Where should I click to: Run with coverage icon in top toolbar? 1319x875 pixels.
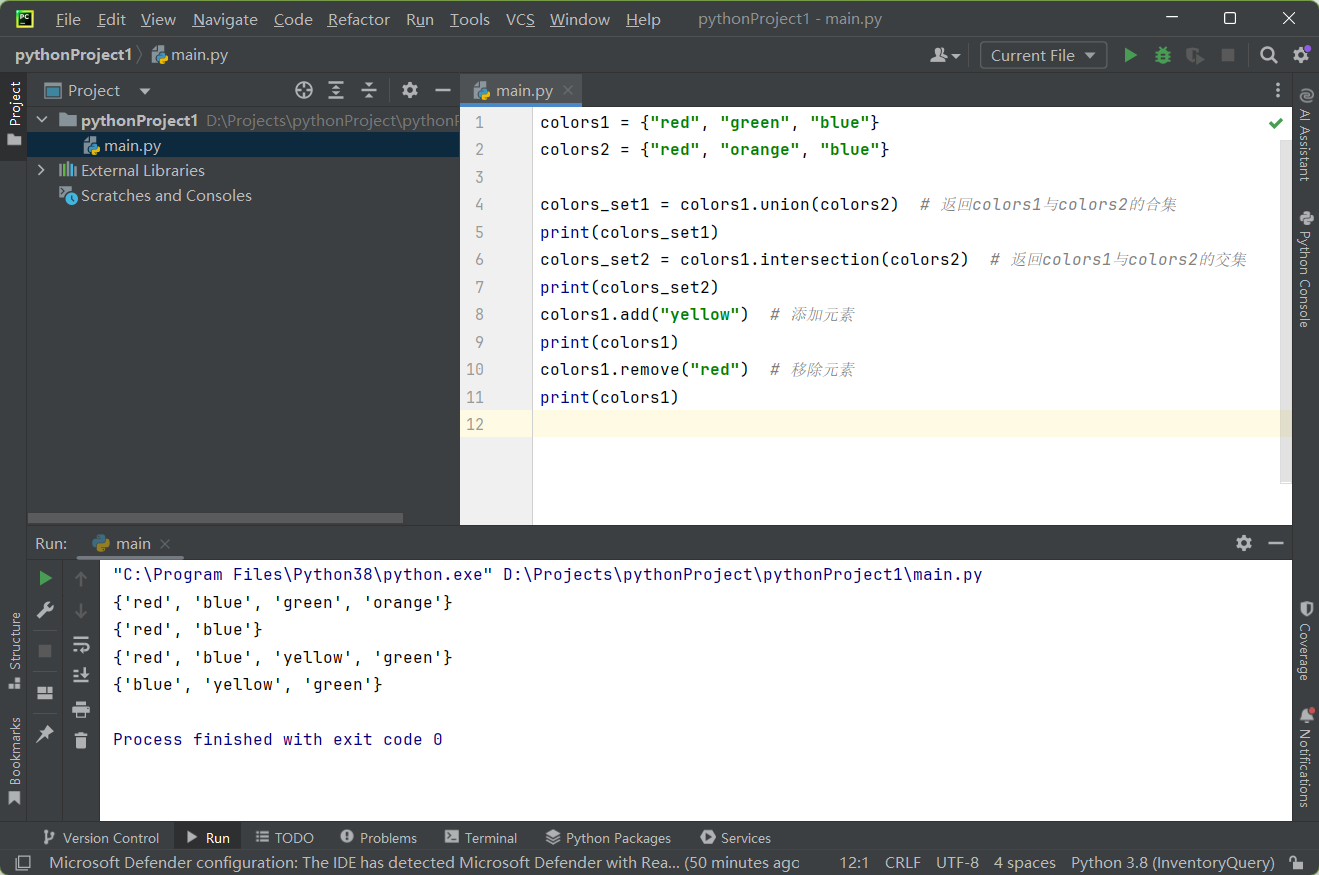1195,56
